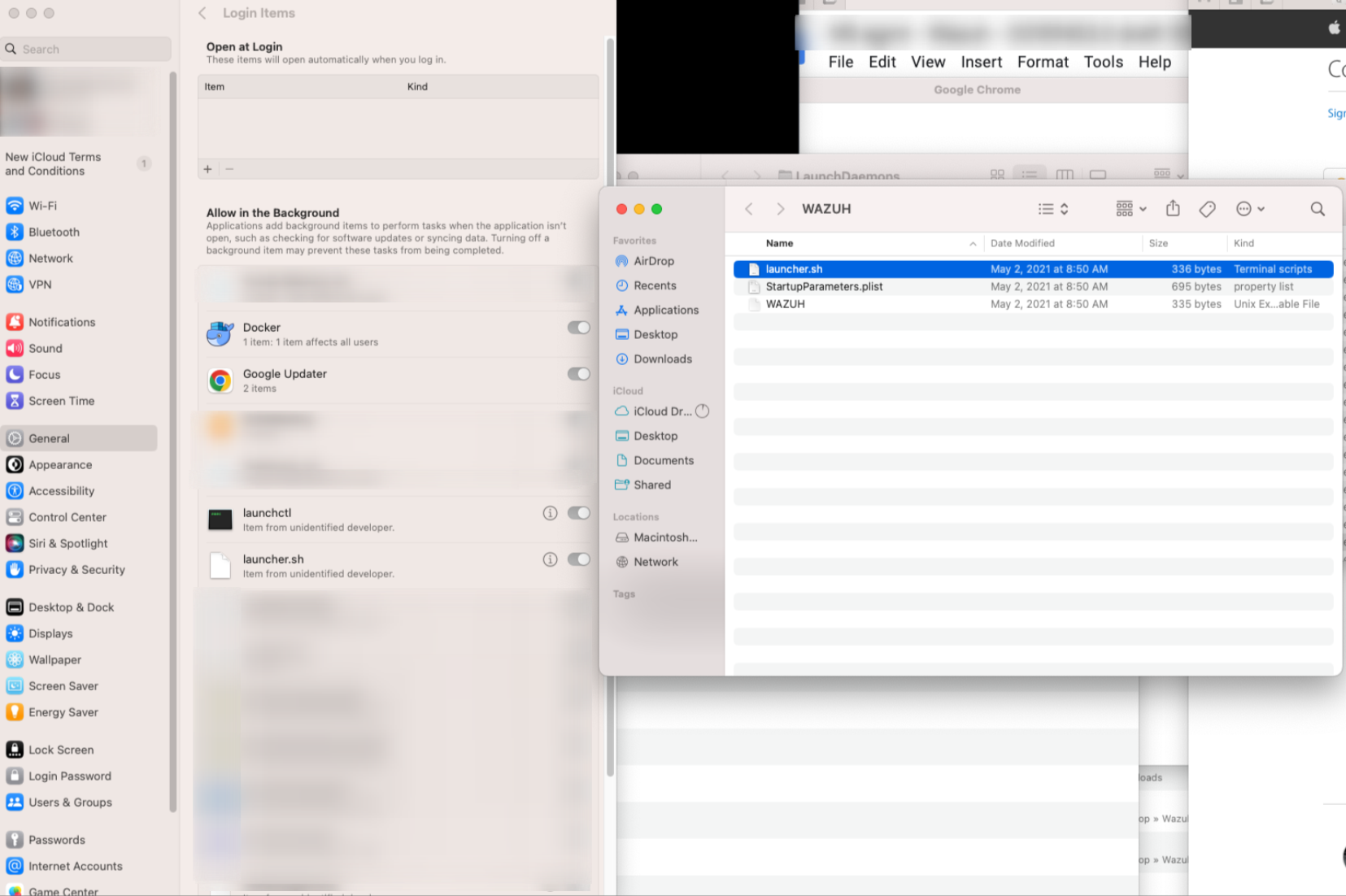
Task: Click the add button under Open at Login
Action: coord(207,168)
